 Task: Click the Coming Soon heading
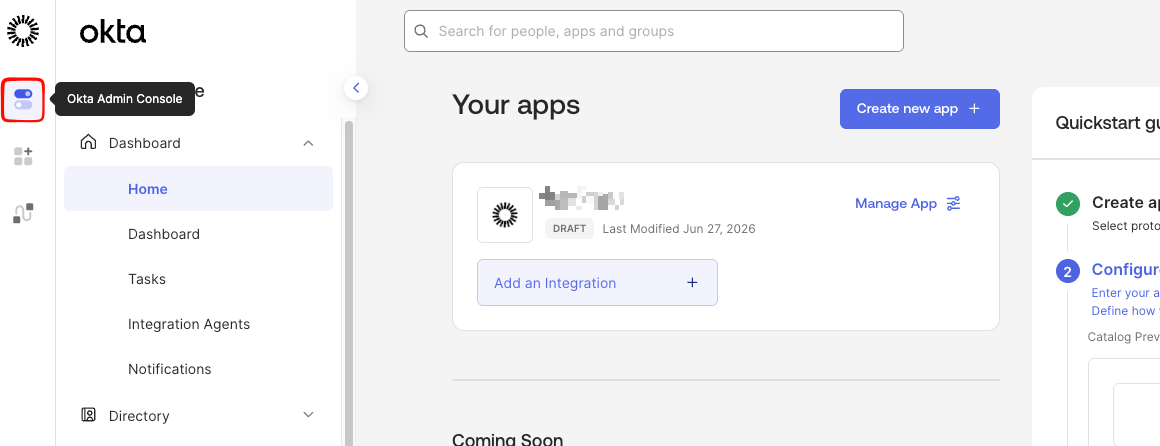(508, 440)
